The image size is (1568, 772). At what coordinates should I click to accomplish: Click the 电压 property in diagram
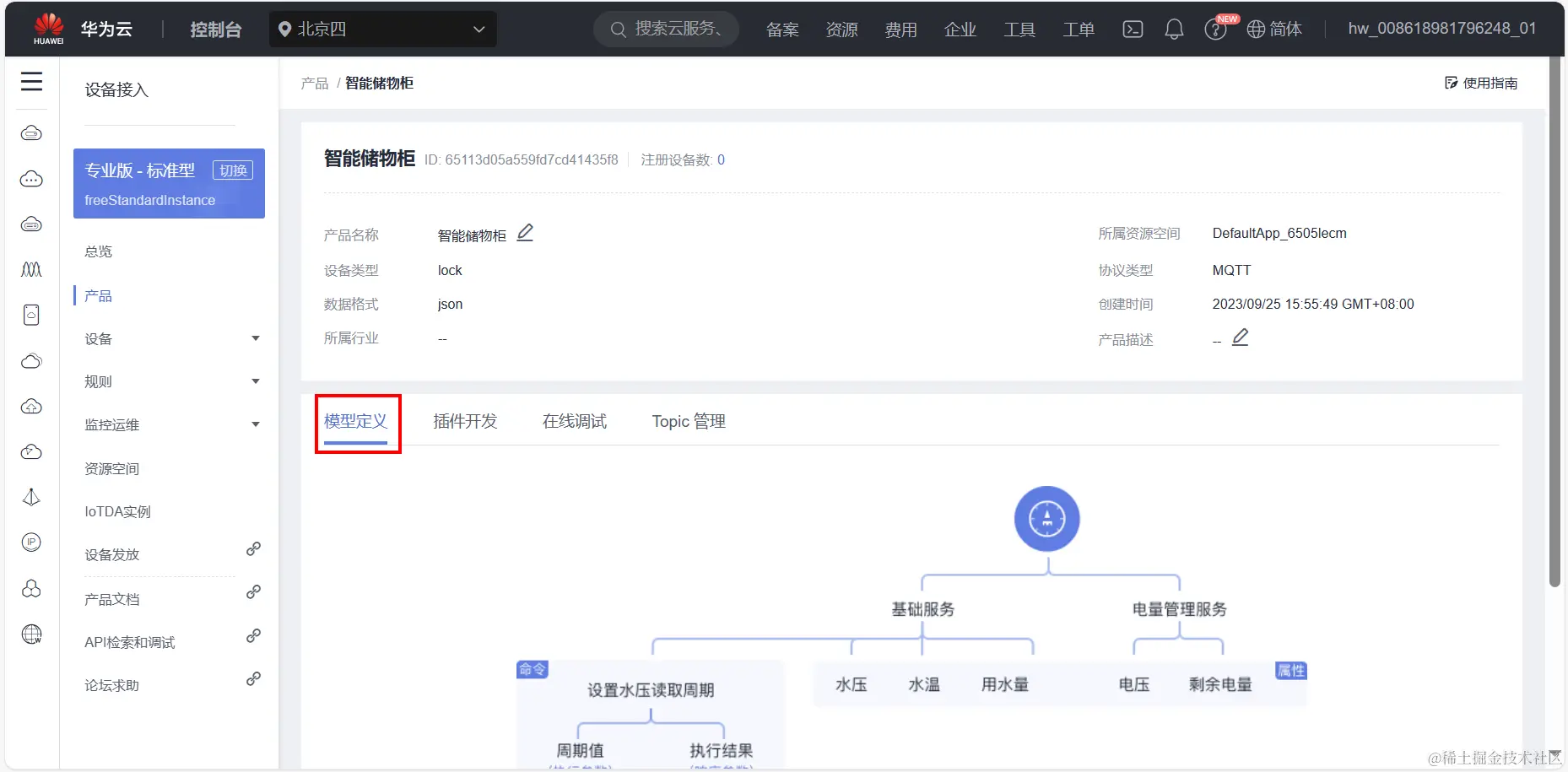point(1133,685)
